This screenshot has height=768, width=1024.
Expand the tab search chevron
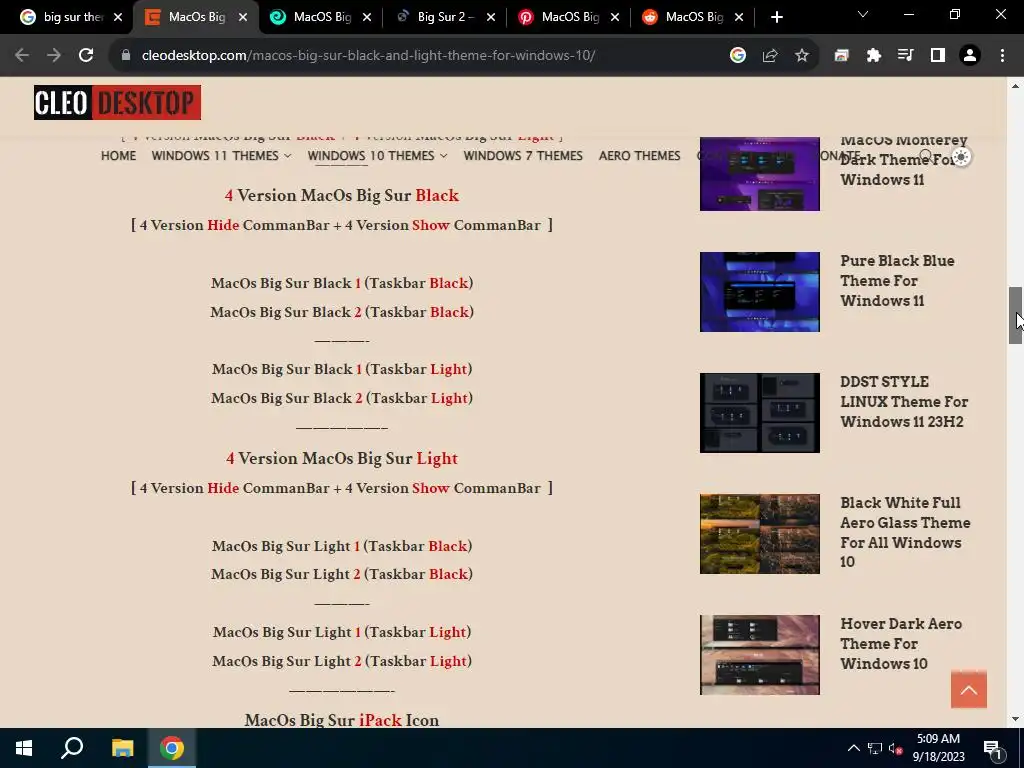click(863, 14)
